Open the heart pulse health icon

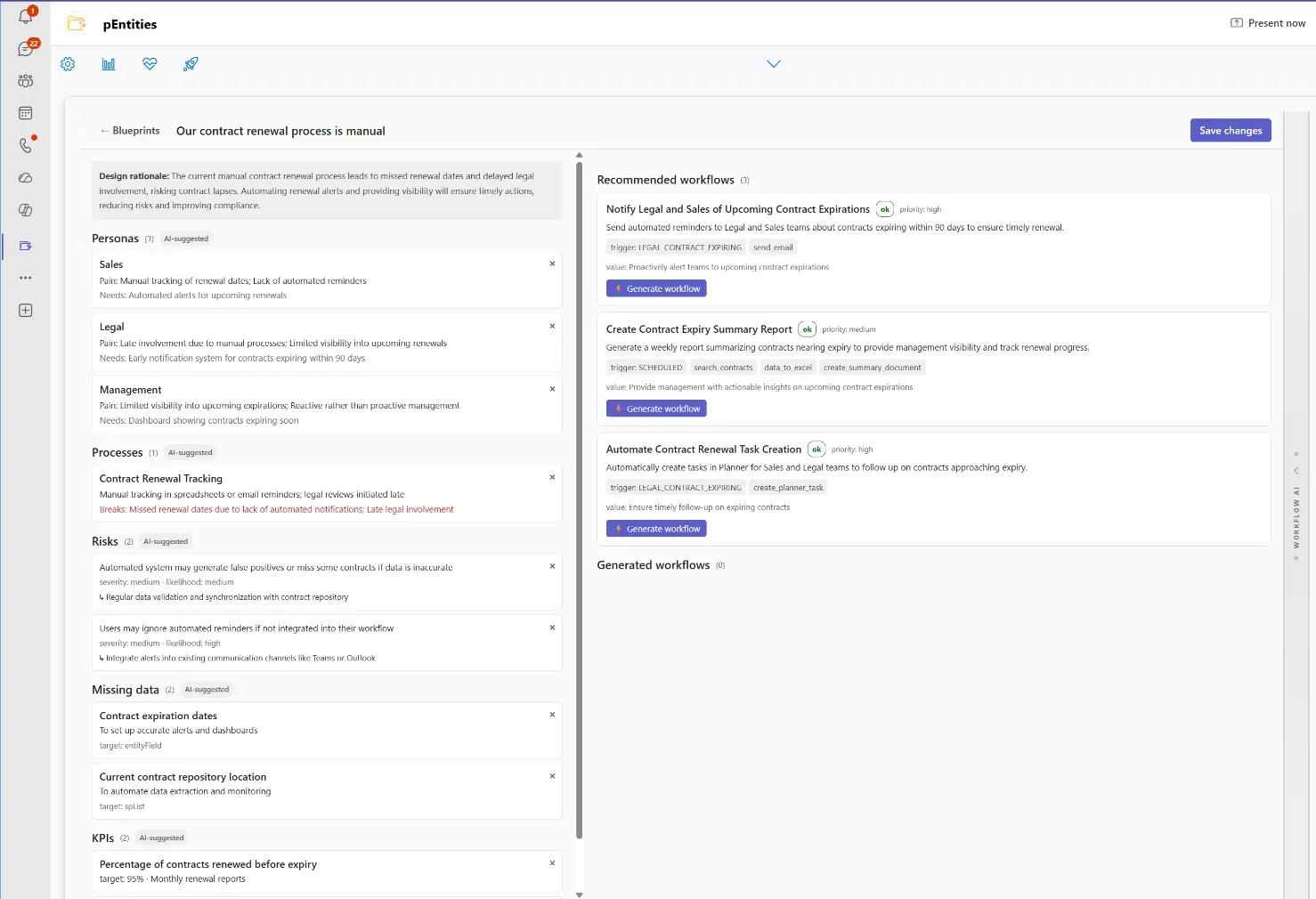150,64
